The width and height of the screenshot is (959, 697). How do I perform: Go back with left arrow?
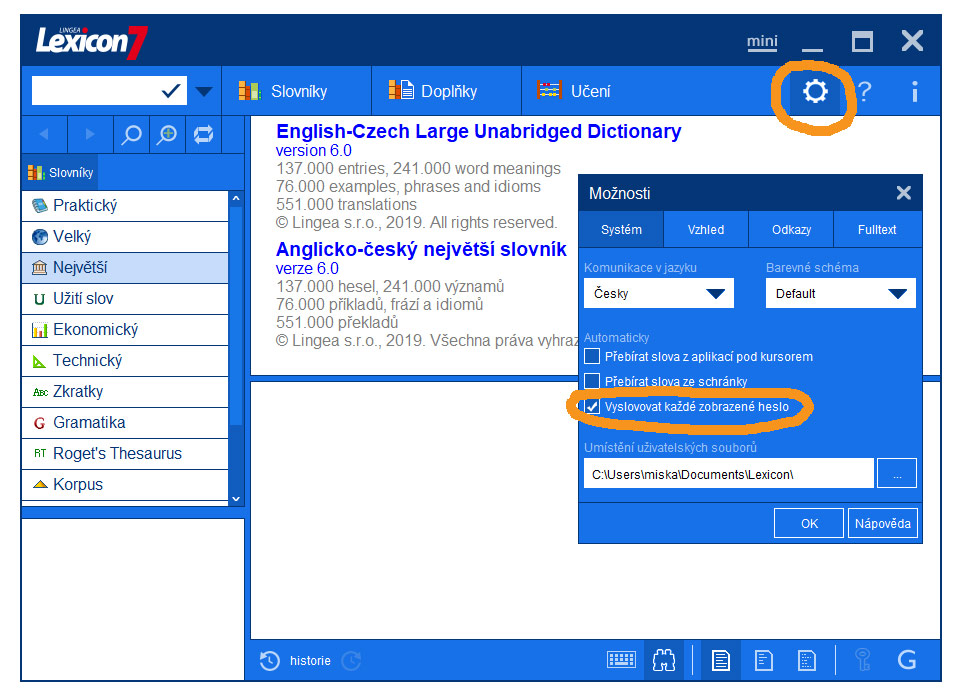(x=44, y=134)
